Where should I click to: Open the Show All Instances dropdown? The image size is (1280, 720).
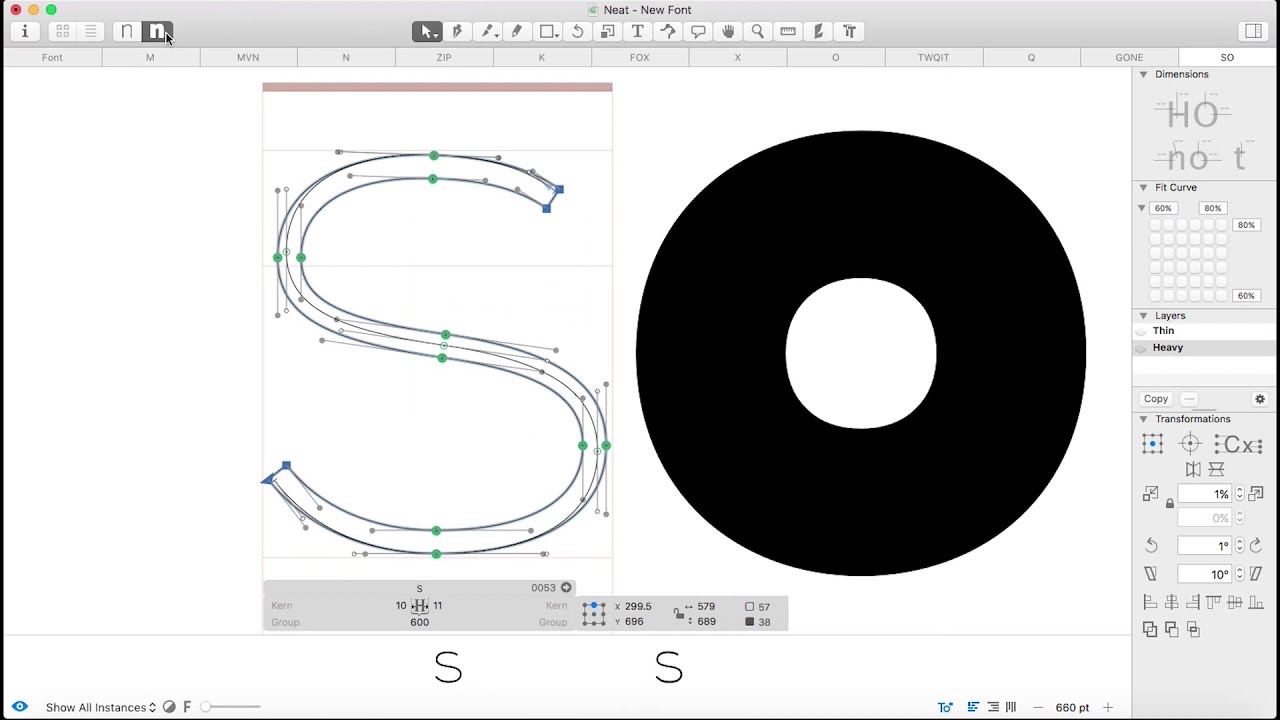101,707
